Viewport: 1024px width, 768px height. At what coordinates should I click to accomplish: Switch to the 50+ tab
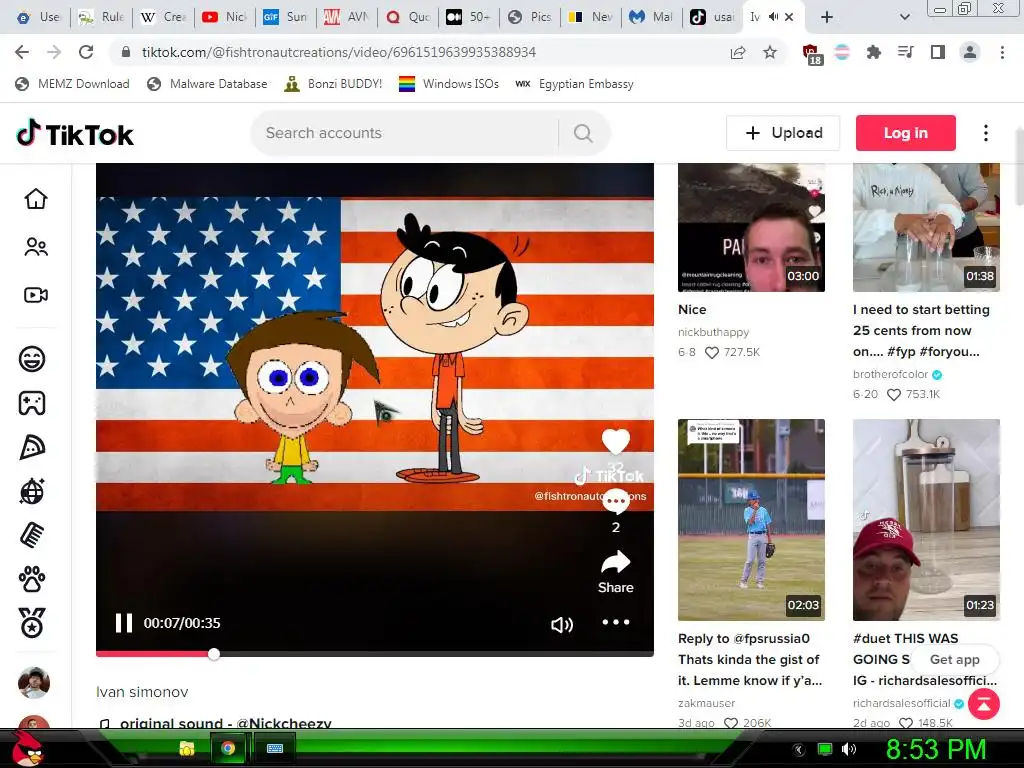tap(468, 17)
